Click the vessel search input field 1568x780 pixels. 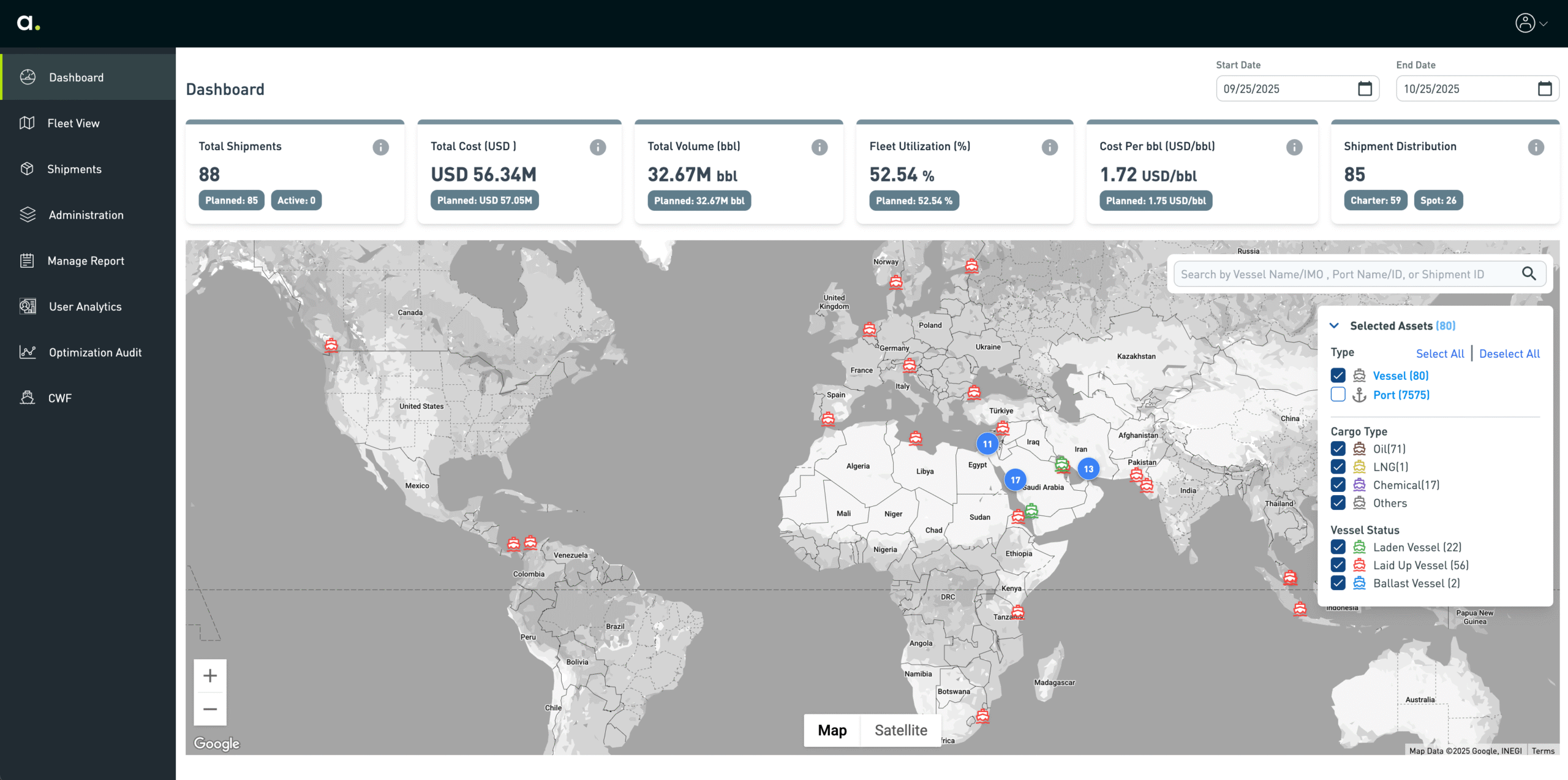1341,274
